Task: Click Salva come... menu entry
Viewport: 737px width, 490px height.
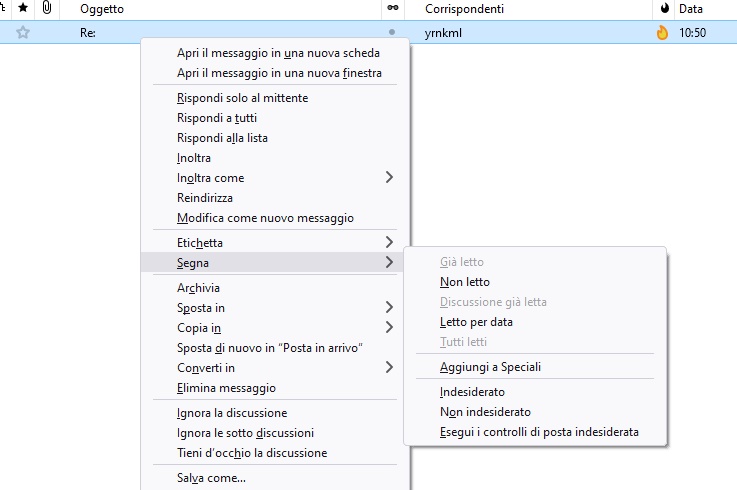Action: (275, 477)
